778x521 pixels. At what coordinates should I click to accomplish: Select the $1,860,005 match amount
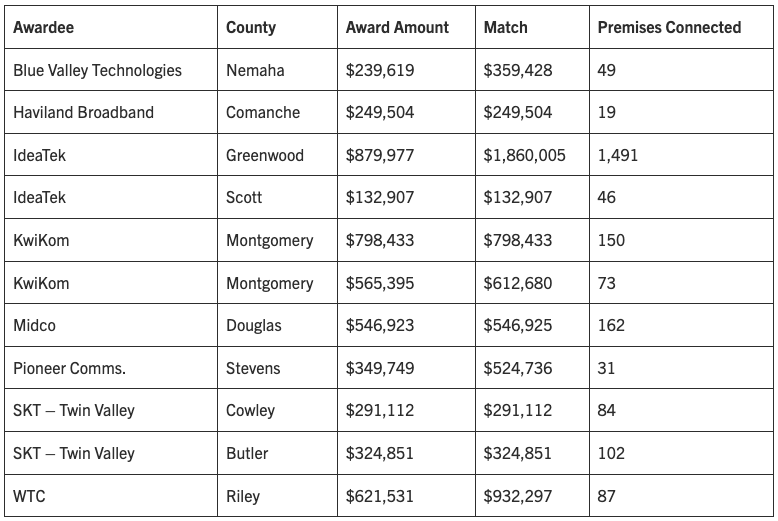click(x=525, y=156)
